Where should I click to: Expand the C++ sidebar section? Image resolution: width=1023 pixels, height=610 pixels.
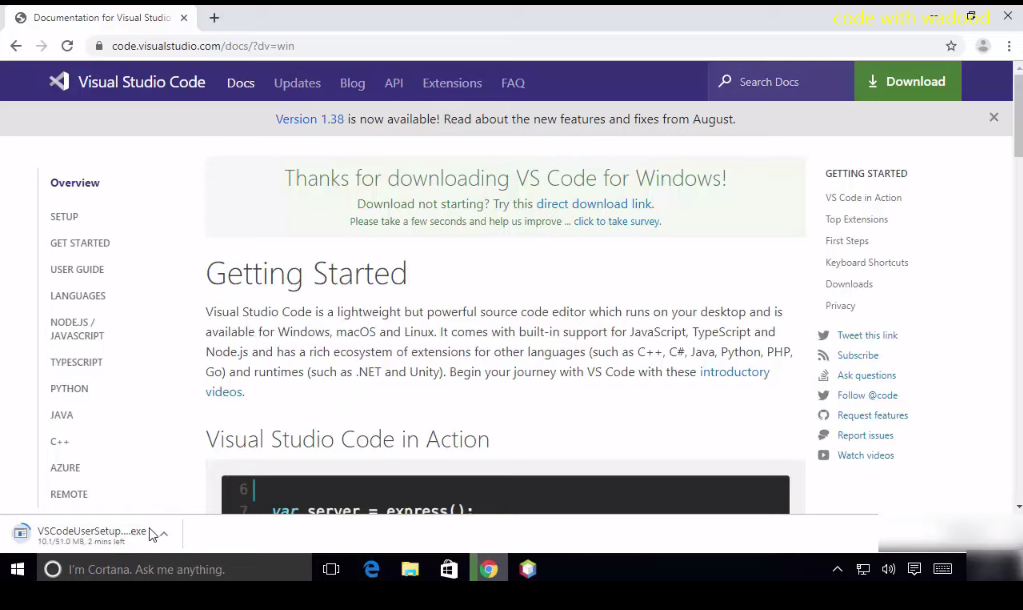click(x=59, y=442)
